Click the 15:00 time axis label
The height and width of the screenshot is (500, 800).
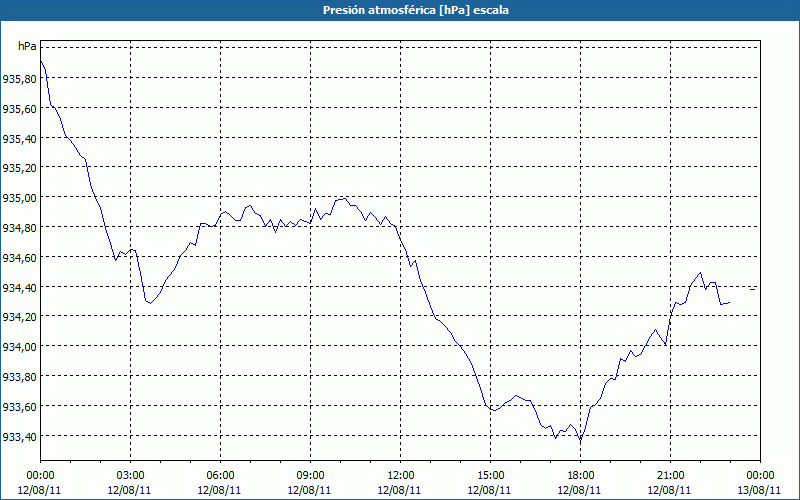490,475
